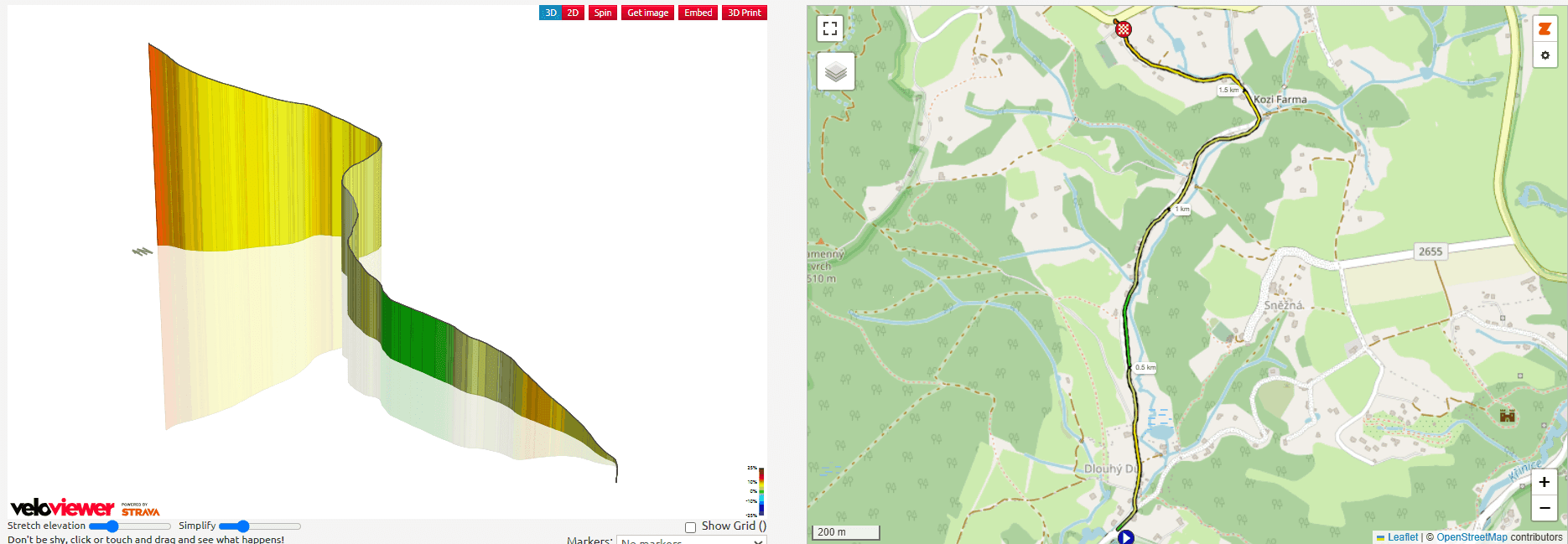Screen dimensions: 1568x544
Task: Adjust the Stretch elevation slider
Action: [130, 526]
